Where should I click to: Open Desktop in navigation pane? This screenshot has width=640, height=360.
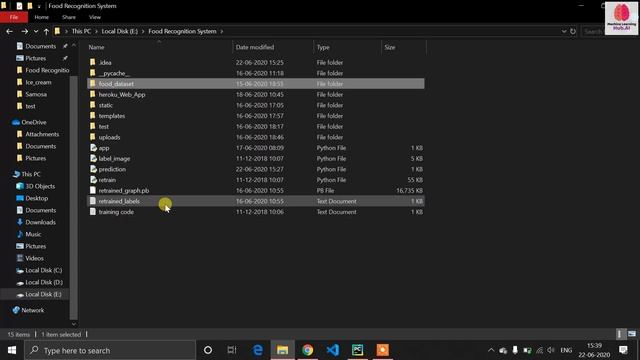(32, 198)
